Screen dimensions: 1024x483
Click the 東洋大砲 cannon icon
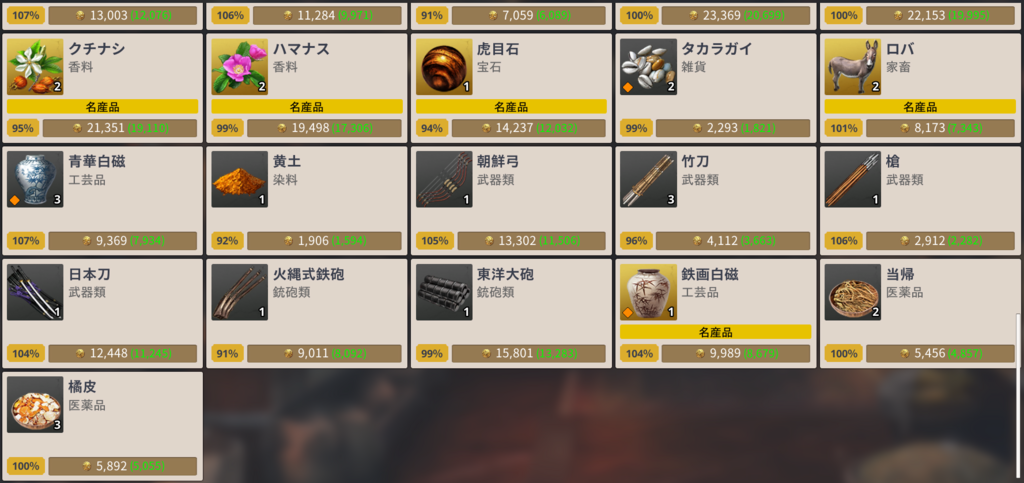pos(444,292)
